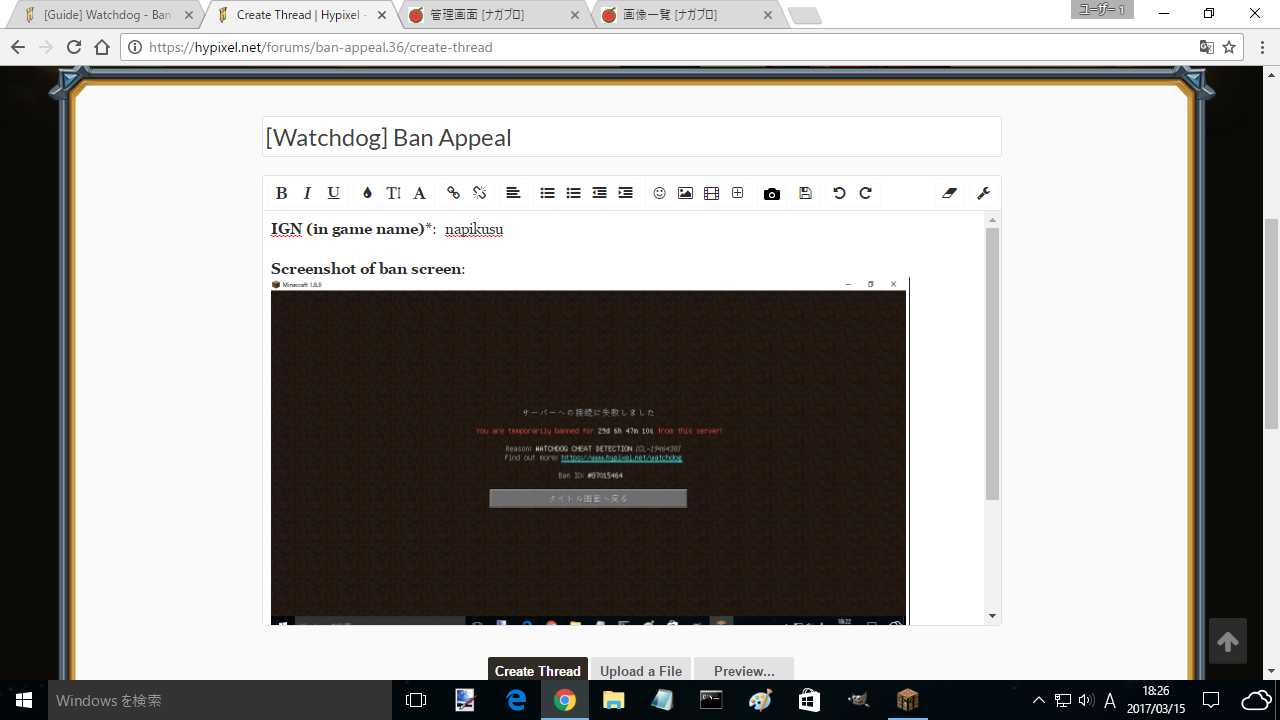Image resolution: width=1280 pixels, height=720 pixels.
Task: Open the Chrome menu
Action: 1262,47
